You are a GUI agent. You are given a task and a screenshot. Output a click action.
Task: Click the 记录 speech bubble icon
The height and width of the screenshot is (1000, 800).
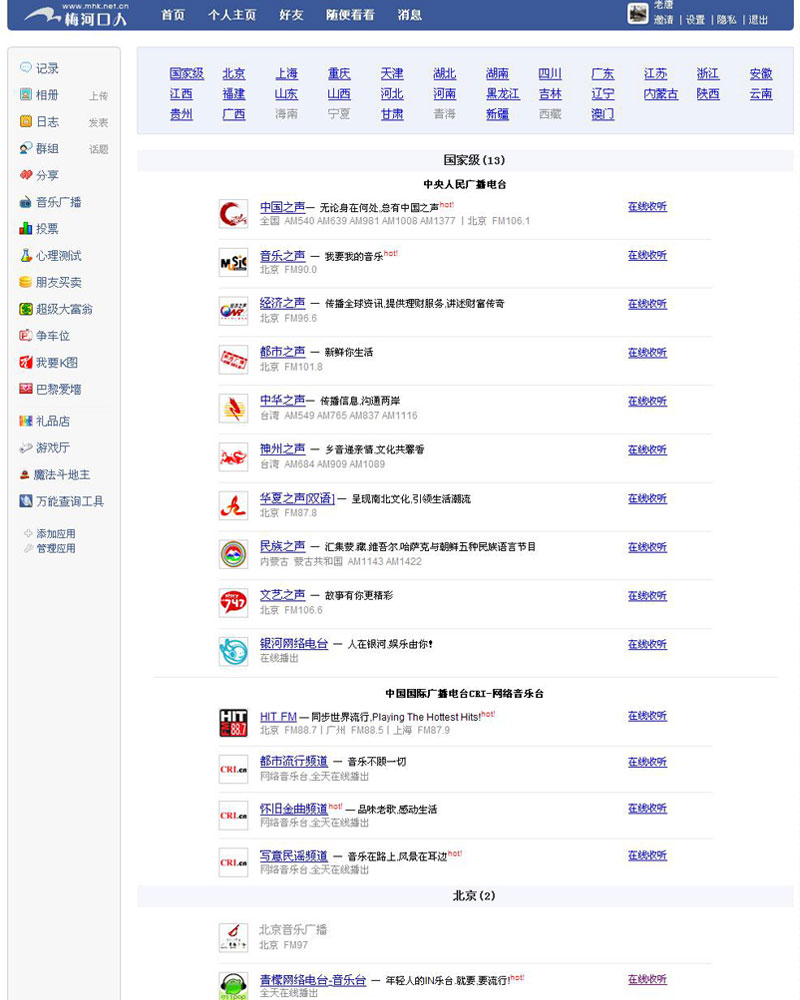coord(26,68)
